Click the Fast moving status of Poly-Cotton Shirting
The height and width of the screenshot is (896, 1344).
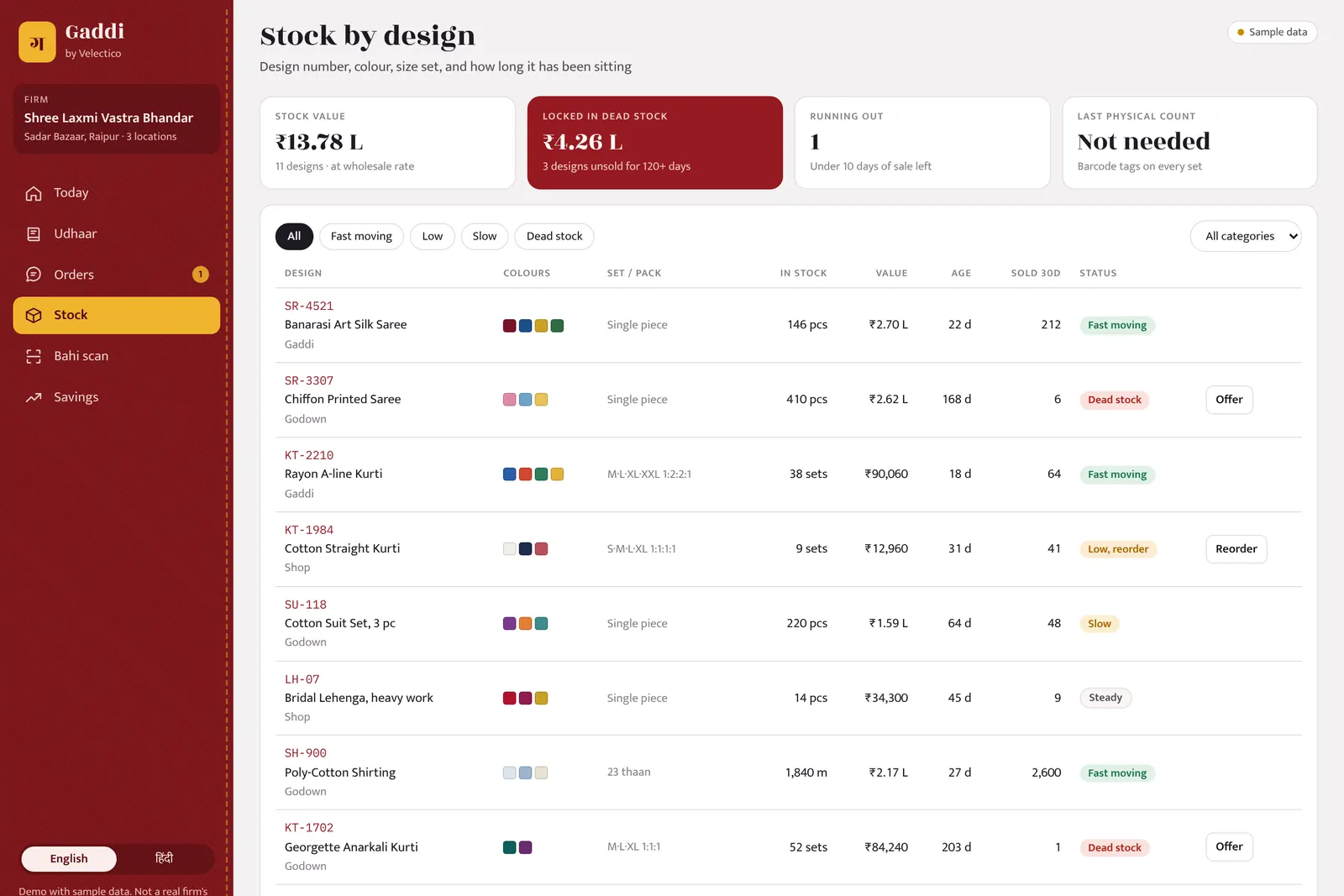pyautogui.click(x=1117, y=773)
